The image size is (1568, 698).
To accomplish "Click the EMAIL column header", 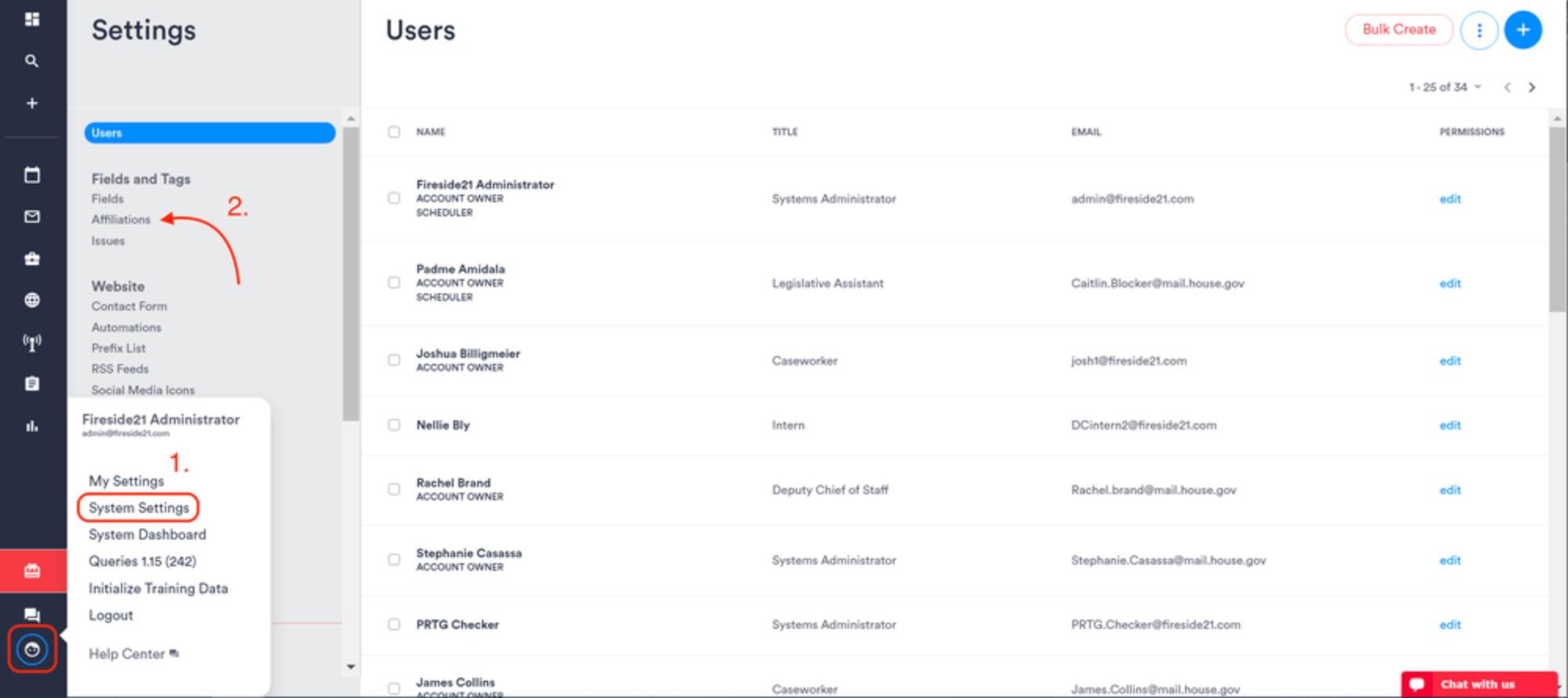I will (x=1086, y=132).
